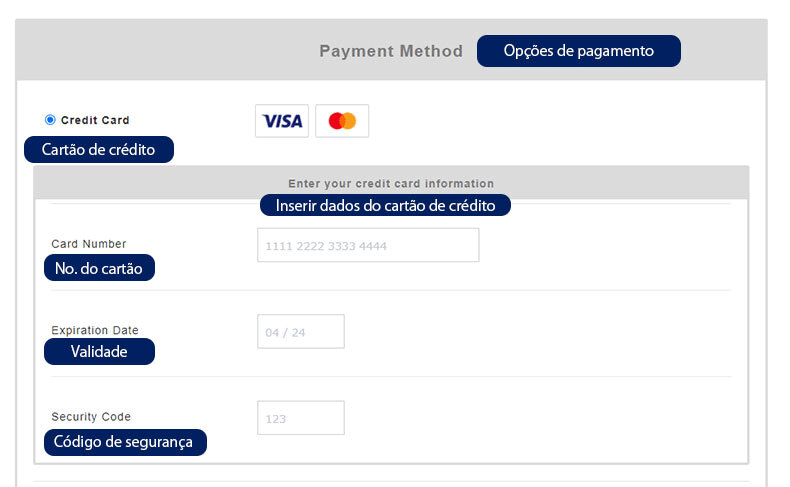Click the Mastercard logo
The image size is (790, 487).
(342, 121)
